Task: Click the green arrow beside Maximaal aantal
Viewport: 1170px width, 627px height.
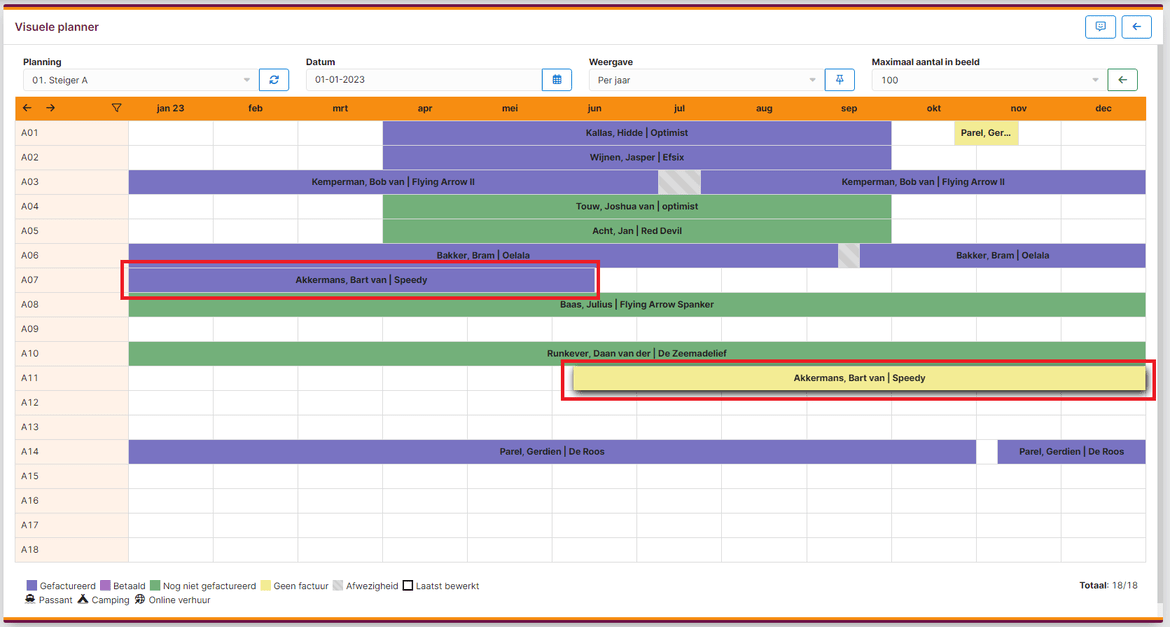Action: point(1122,80)
